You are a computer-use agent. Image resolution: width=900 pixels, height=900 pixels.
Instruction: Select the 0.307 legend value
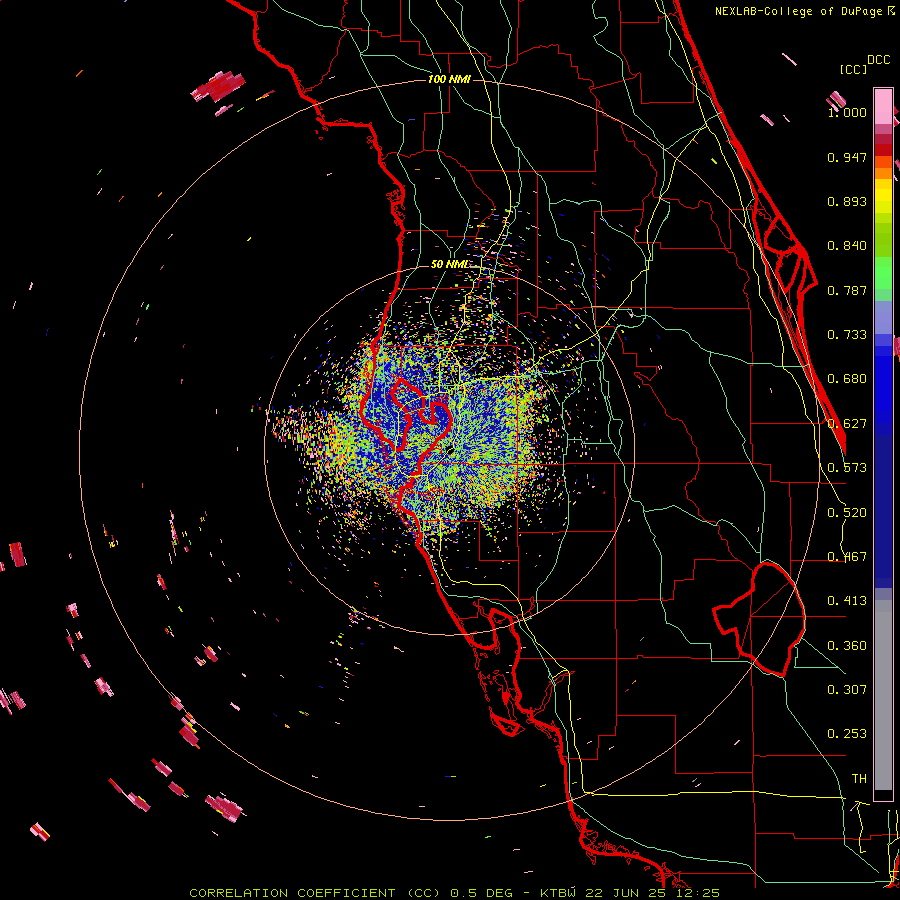(847, 690)
